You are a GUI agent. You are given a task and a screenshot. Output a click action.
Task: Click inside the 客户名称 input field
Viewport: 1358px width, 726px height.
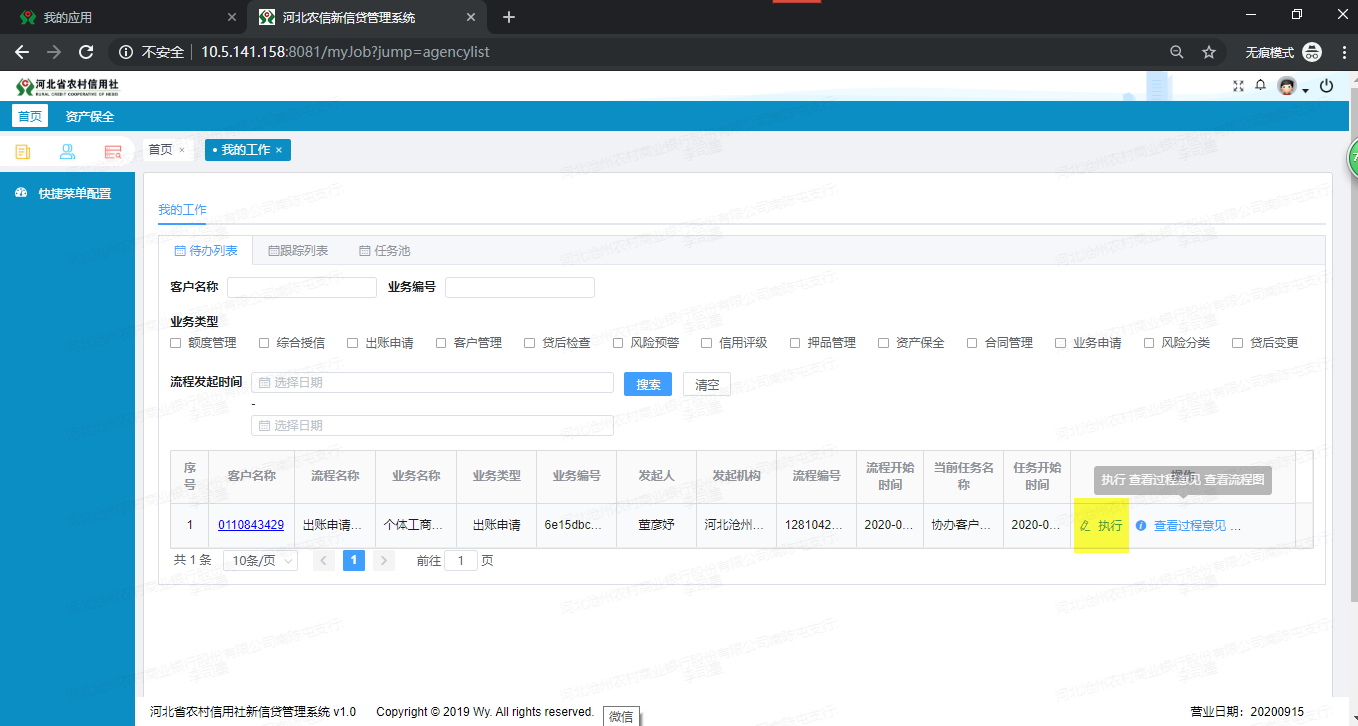301,287
